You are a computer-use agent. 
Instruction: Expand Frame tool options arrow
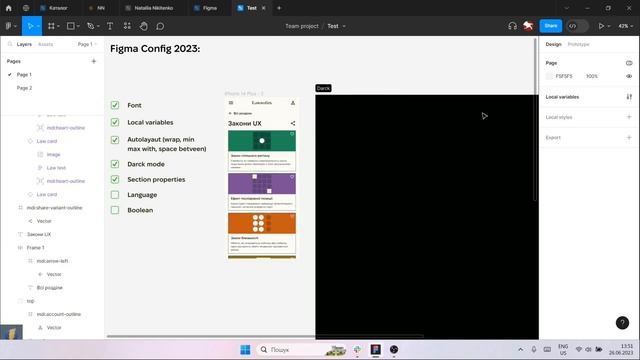(58, 26)
